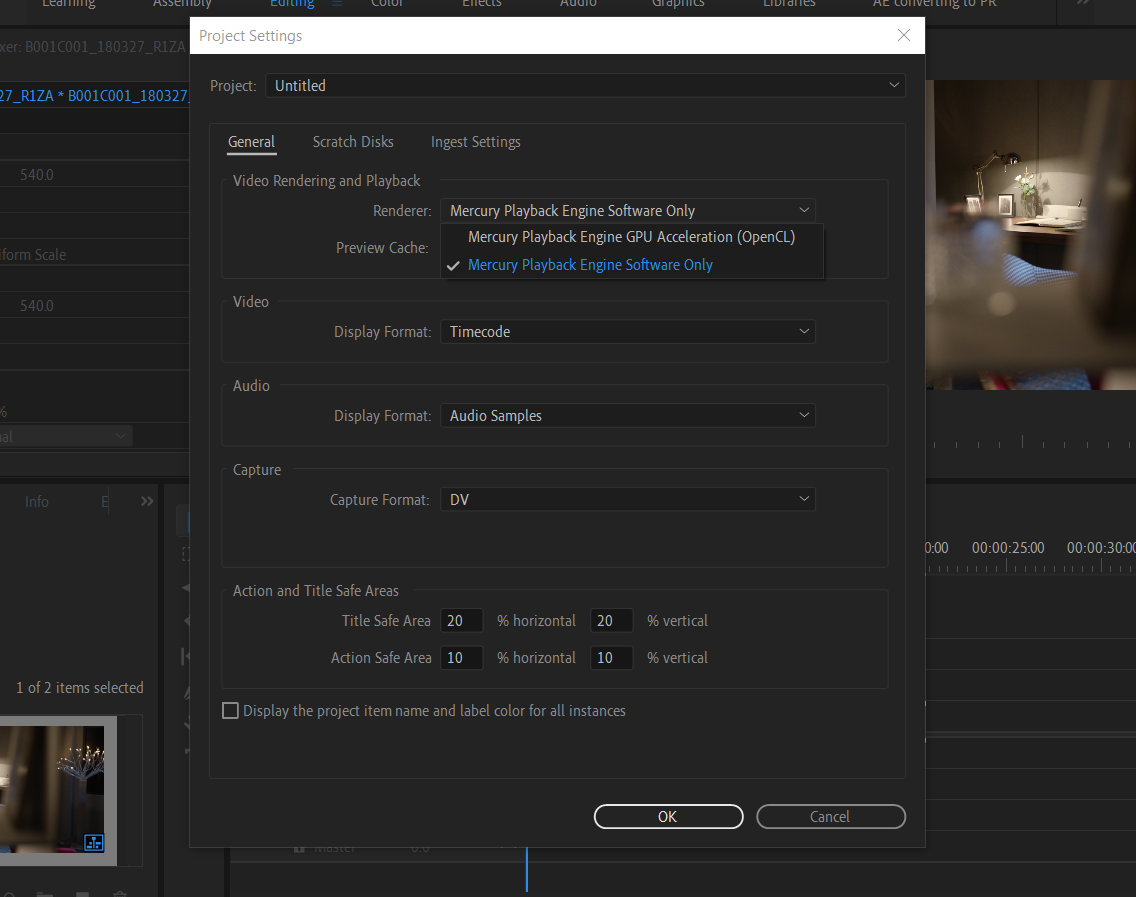1136x897 pixels.
Task: Choose Mercury Playback Engine GPU Acceleration (OpenCL)
Action: [631, 237]
